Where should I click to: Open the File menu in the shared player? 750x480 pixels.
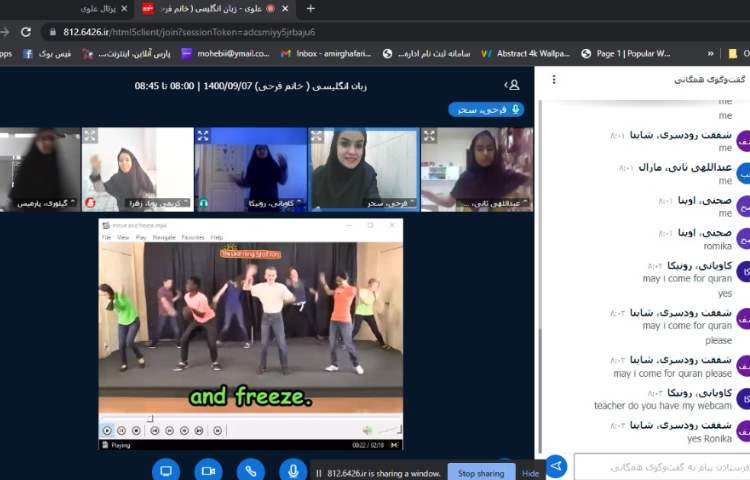[x=106, y=237]
